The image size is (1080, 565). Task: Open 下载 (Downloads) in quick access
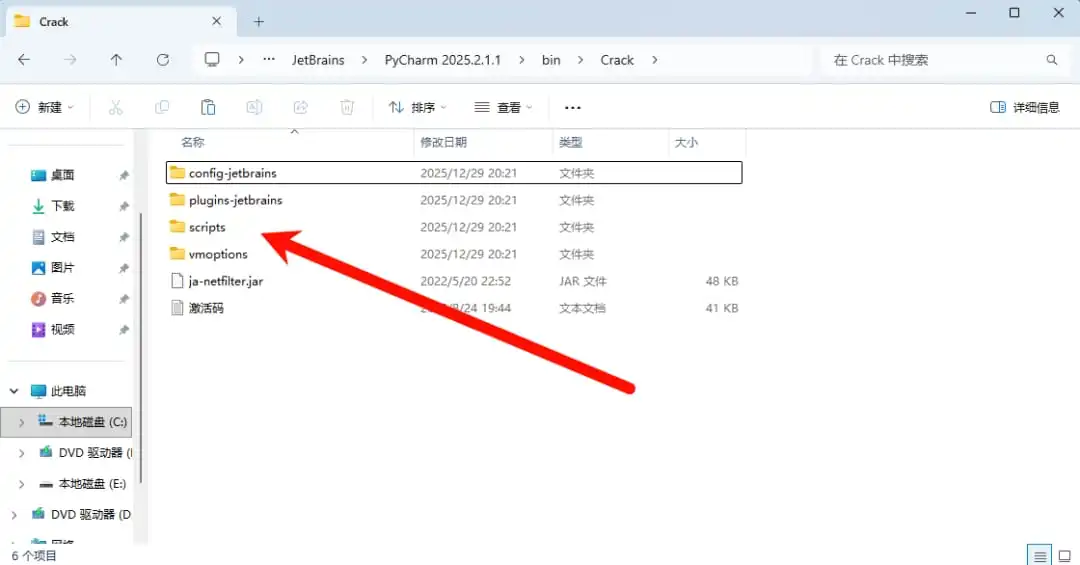[x=63, y=206]
